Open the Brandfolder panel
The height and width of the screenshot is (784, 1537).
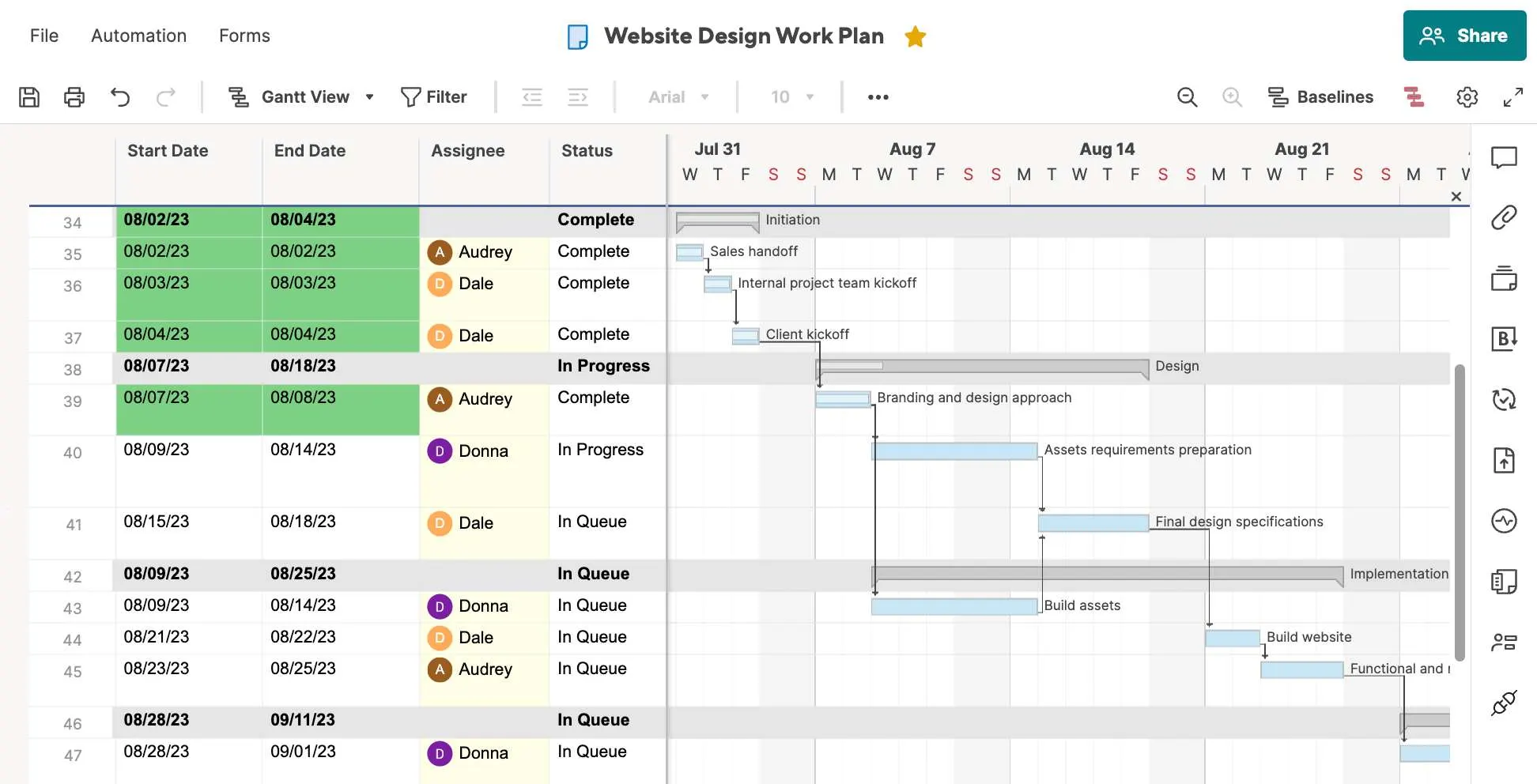1505,340
